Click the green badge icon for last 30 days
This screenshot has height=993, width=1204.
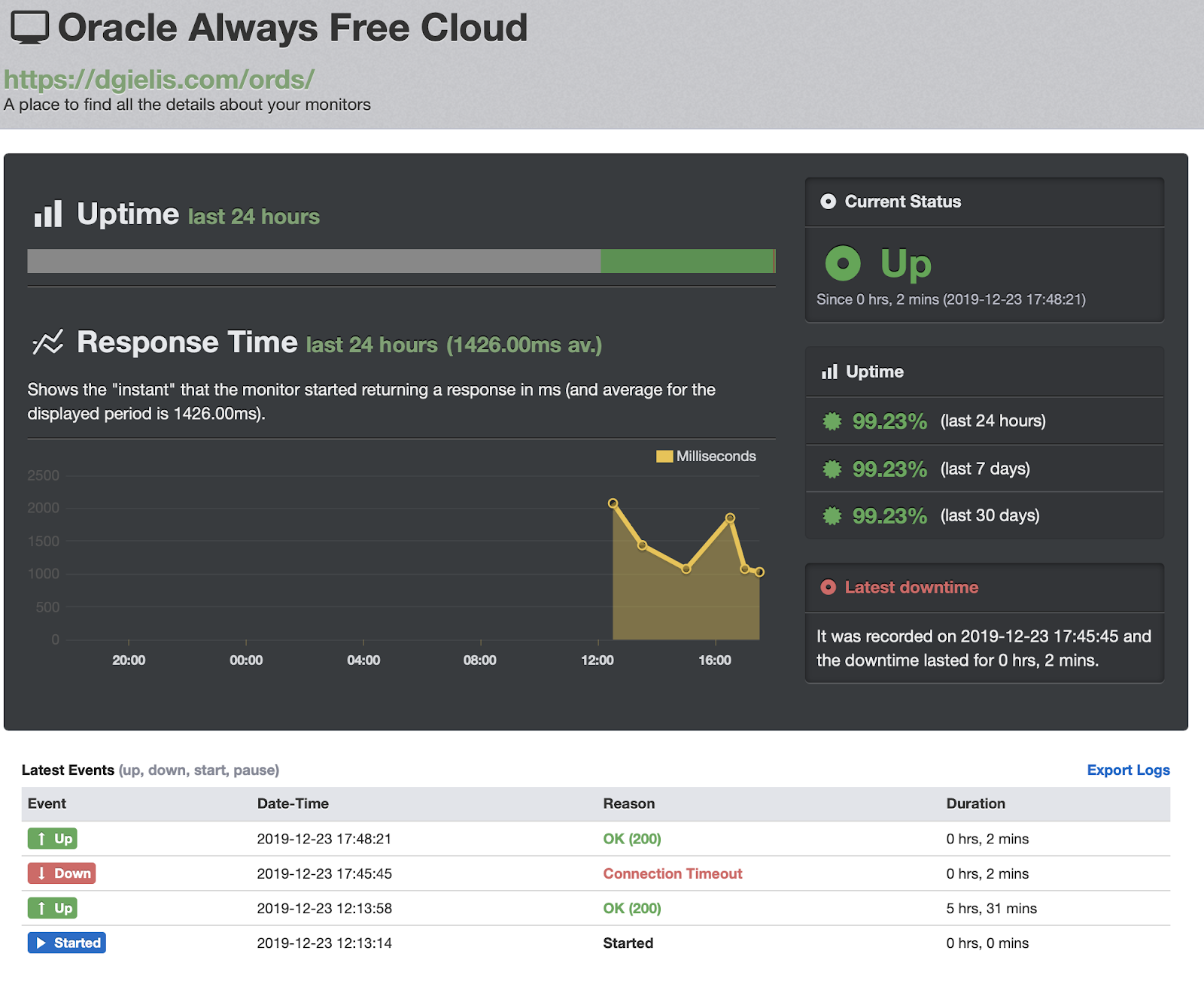(832, 515)
